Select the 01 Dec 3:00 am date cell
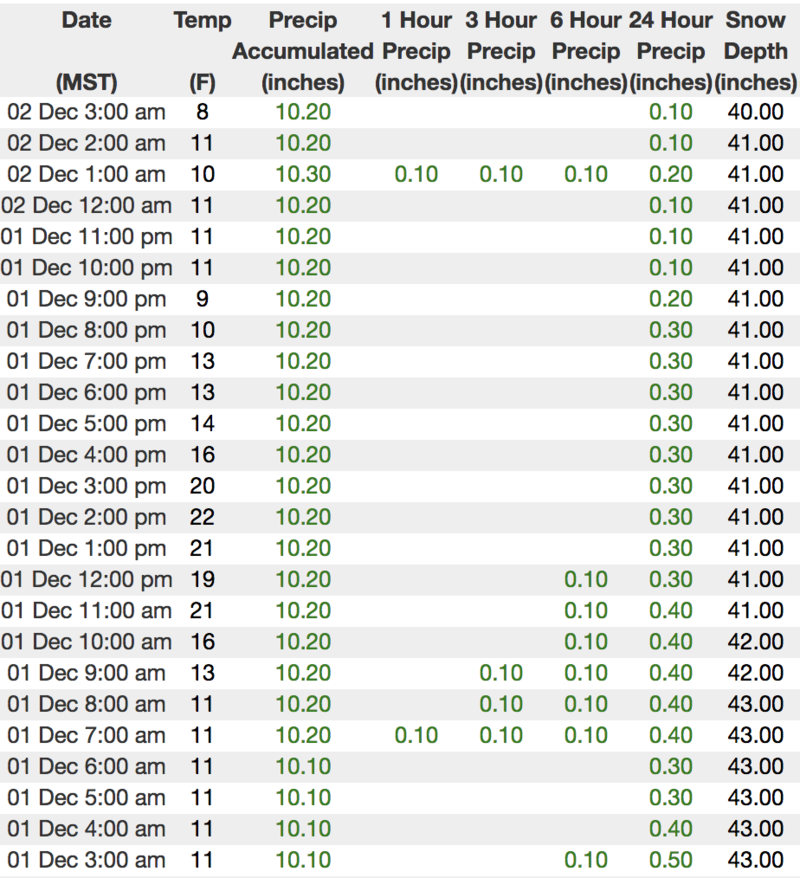Viewport: 800px width, 878px height. tap(86, 860)
